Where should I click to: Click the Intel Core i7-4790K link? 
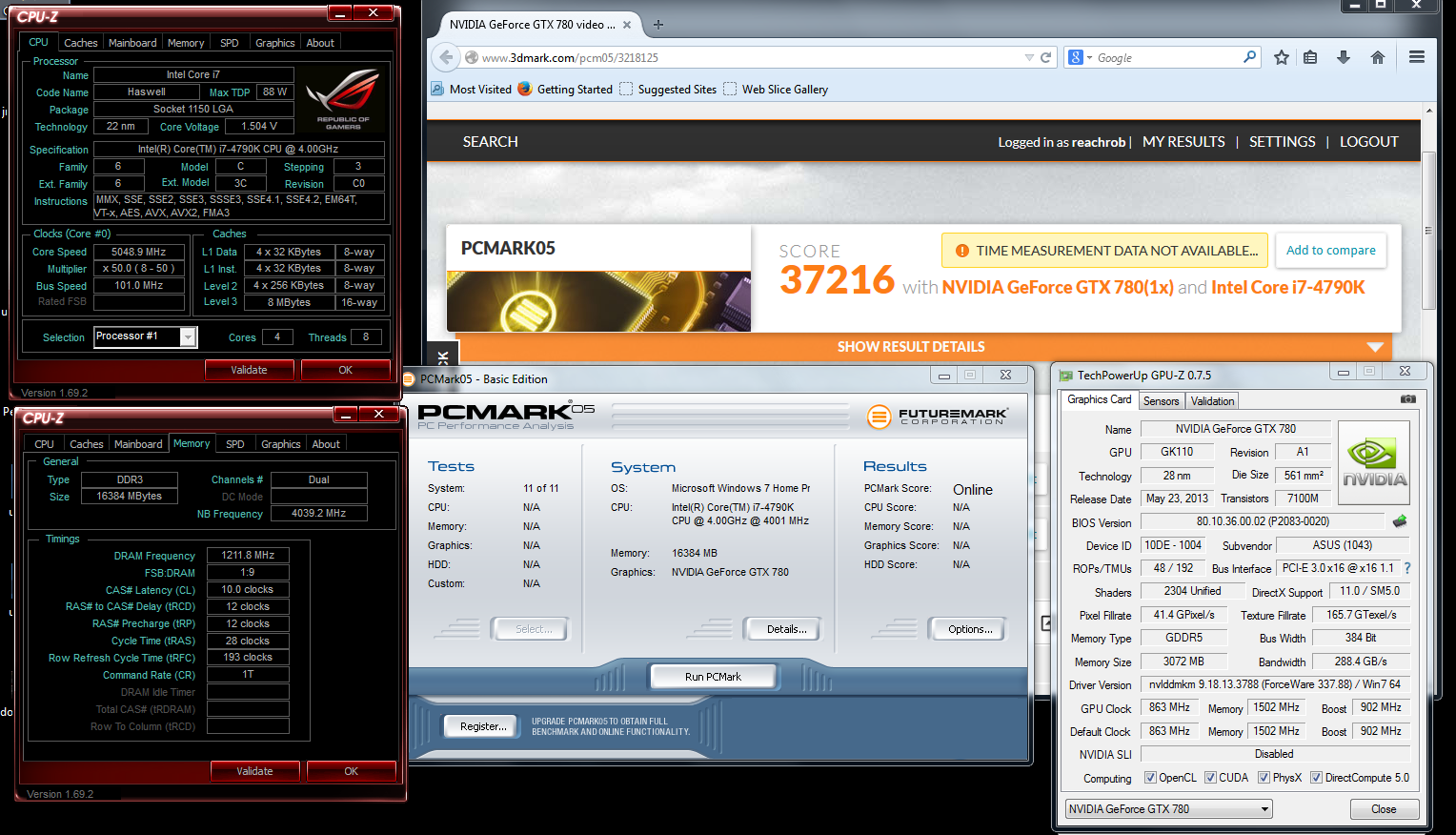click(1288, 287)
